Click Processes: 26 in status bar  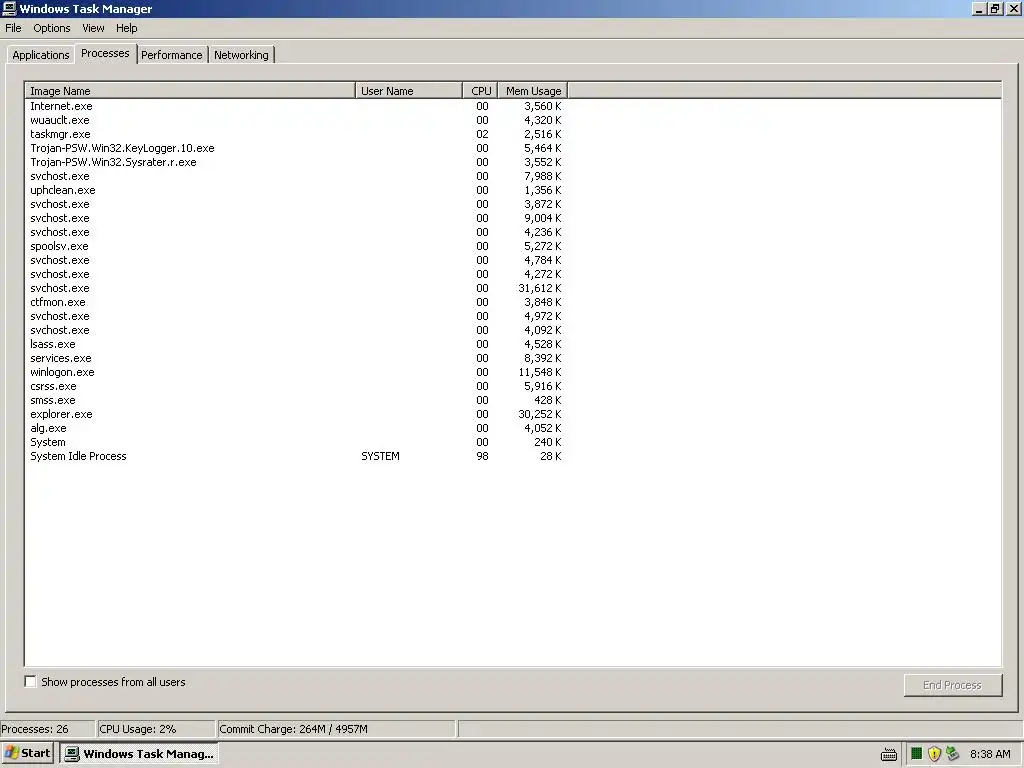(47, 729)
